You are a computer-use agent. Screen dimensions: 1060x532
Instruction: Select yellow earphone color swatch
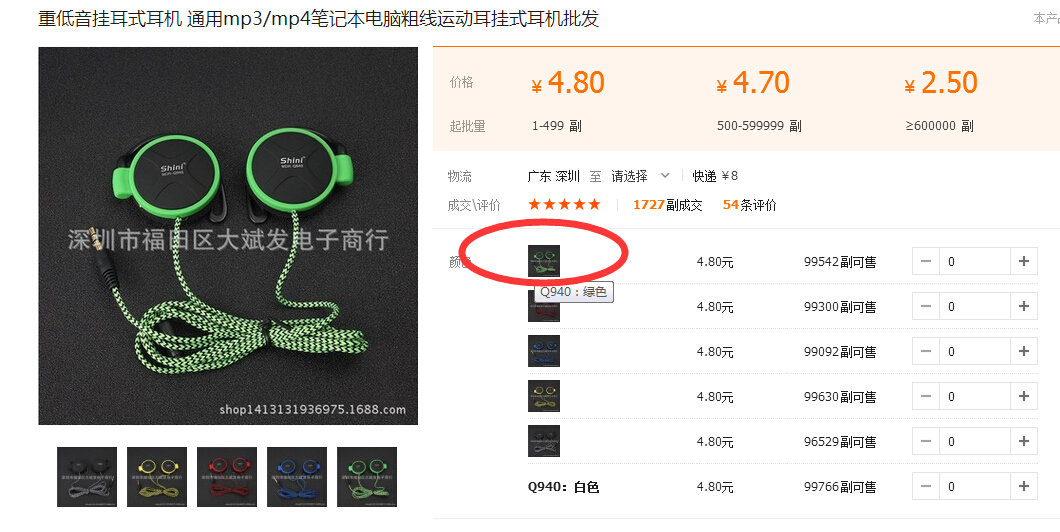544,396
